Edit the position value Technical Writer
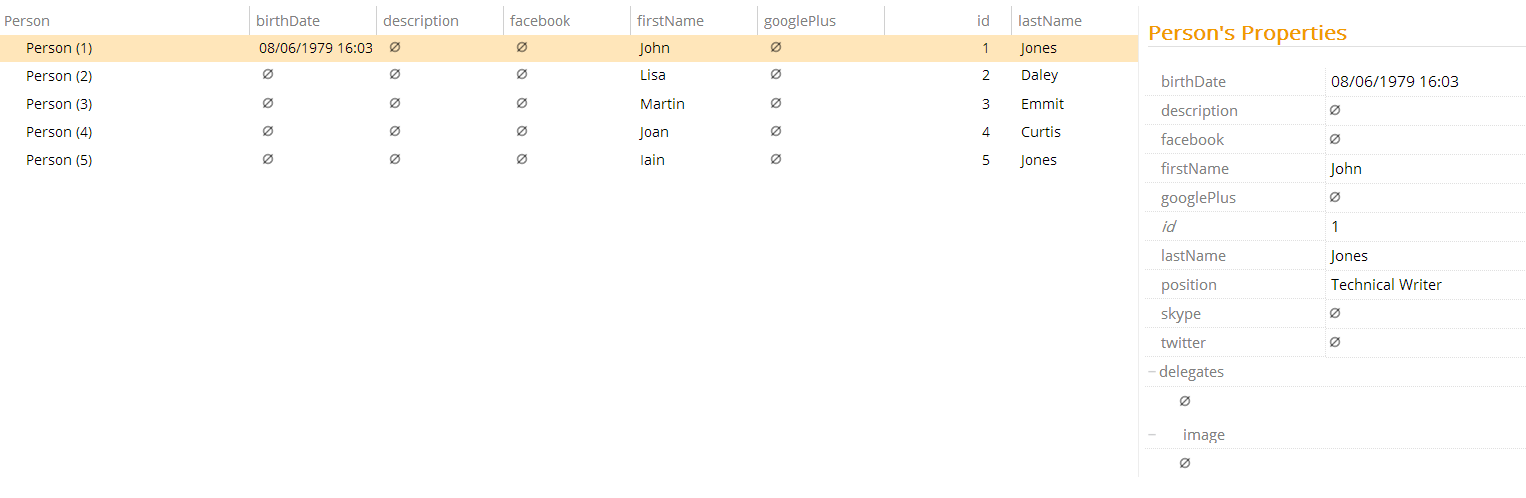This screenshot has height=498, width=1526. (1386, 285)
